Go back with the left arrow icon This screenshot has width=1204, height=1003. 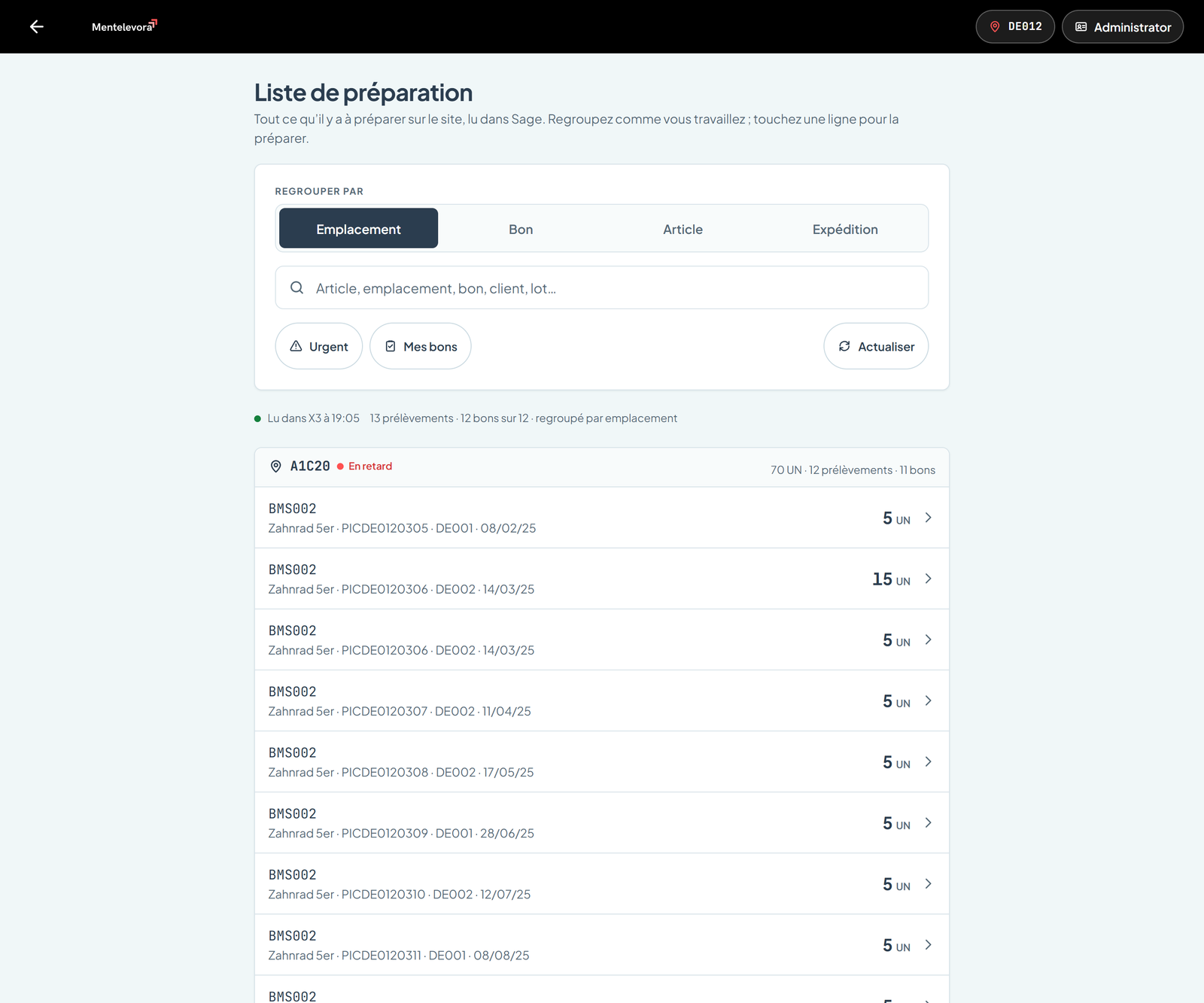click(36, 27)
